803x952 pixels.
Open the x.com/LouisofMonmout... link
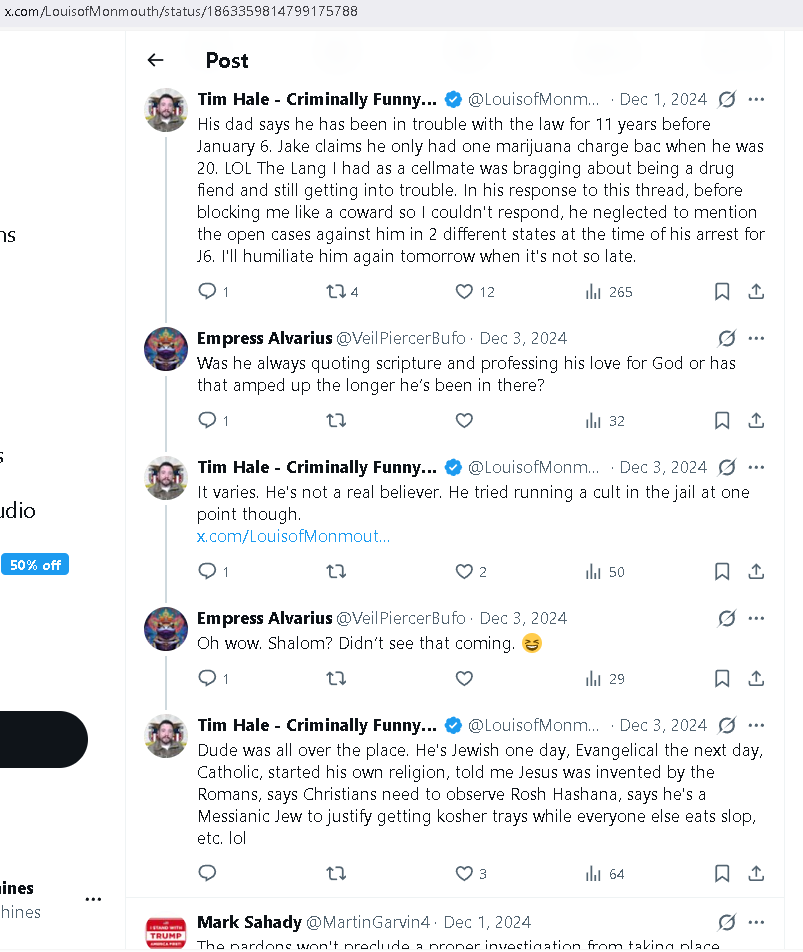coord(293,536)
